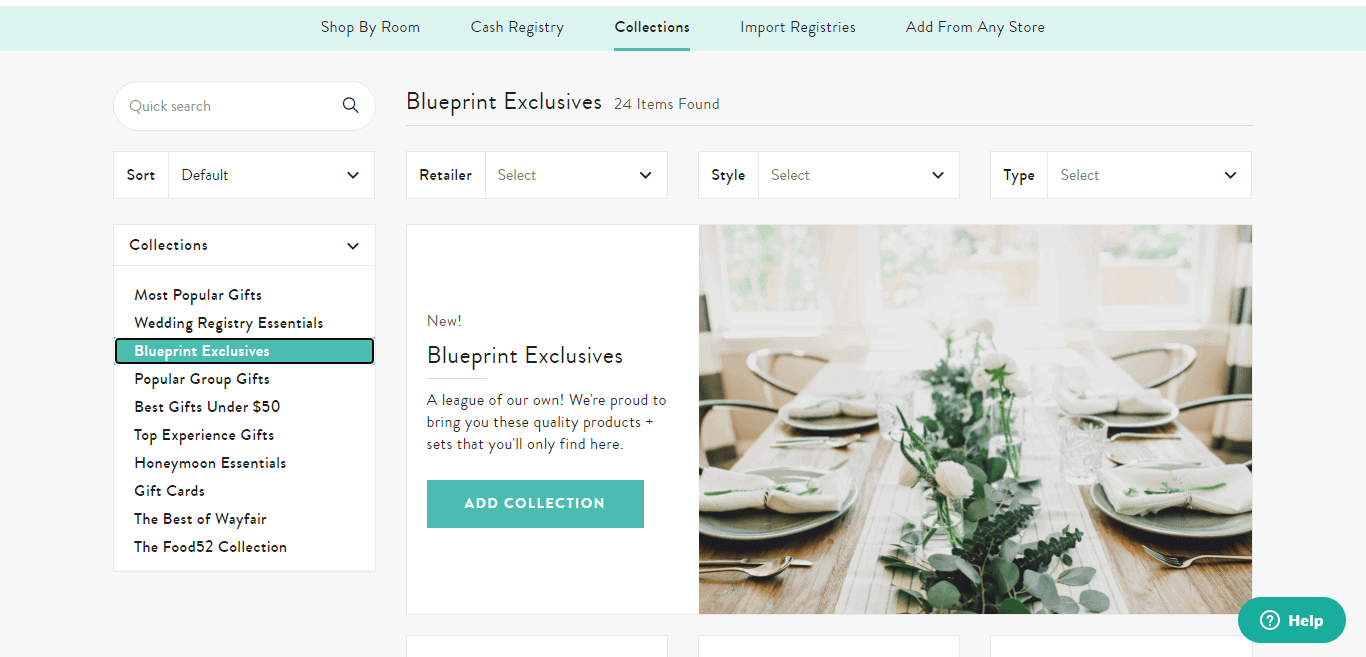Image resolution: width=1366 pixels, height=657 pixels.
Task: Click the table setting banner image
Action: pyautogui.click(x=975, y=419)
